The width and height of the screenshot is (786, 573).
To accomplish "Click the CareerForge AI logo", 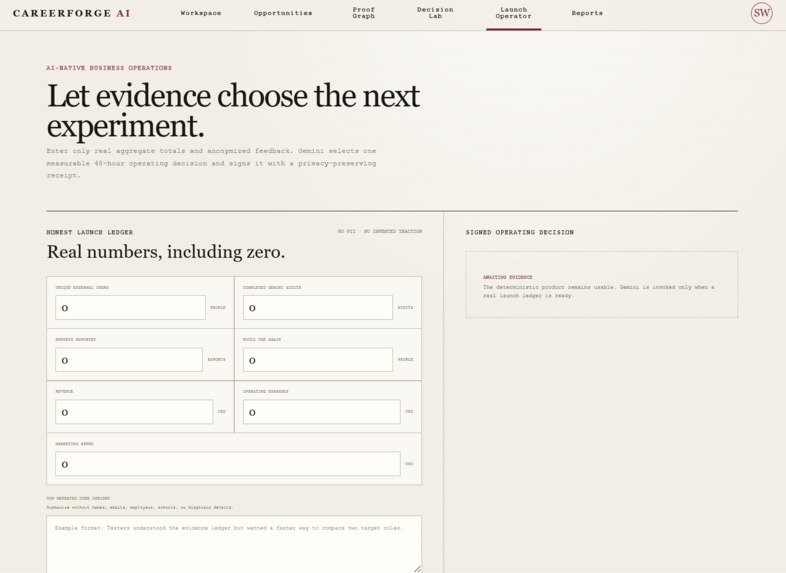I will point(72,13).
